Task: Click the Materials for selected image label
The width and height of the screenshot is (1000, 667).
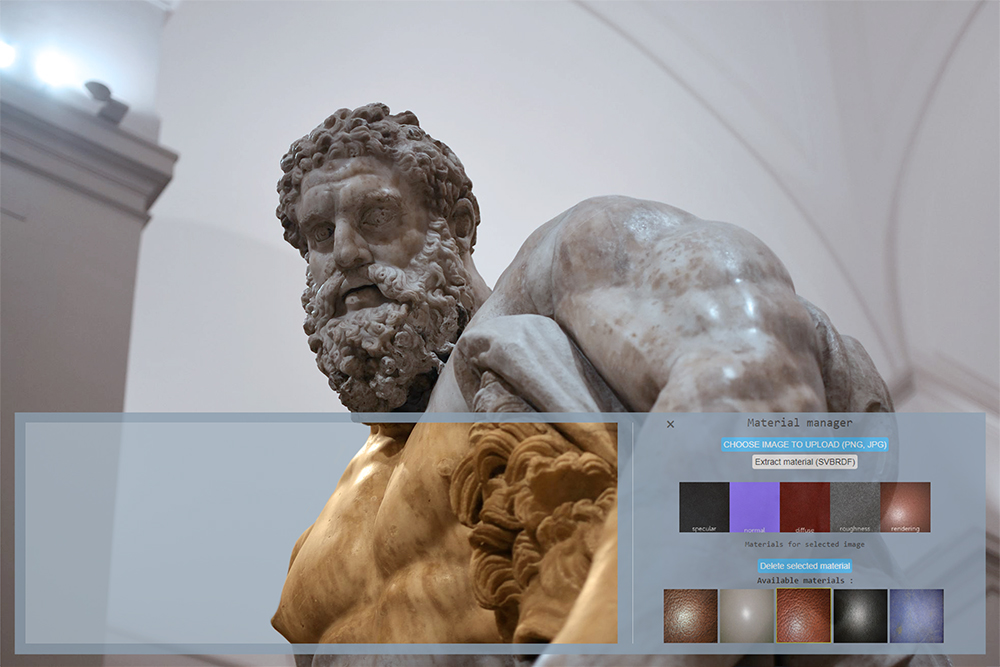Action: click(804, 545)
